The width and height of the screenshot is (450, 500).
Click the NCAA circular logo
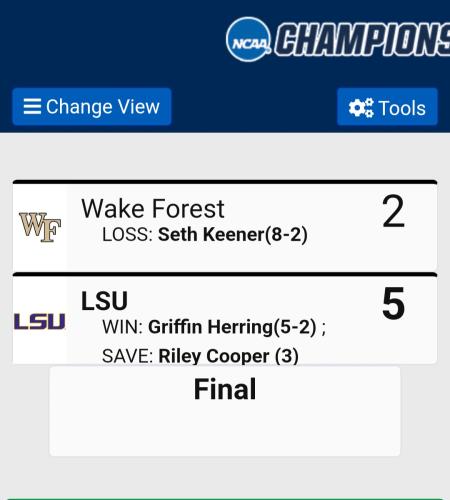coord(249,39)
